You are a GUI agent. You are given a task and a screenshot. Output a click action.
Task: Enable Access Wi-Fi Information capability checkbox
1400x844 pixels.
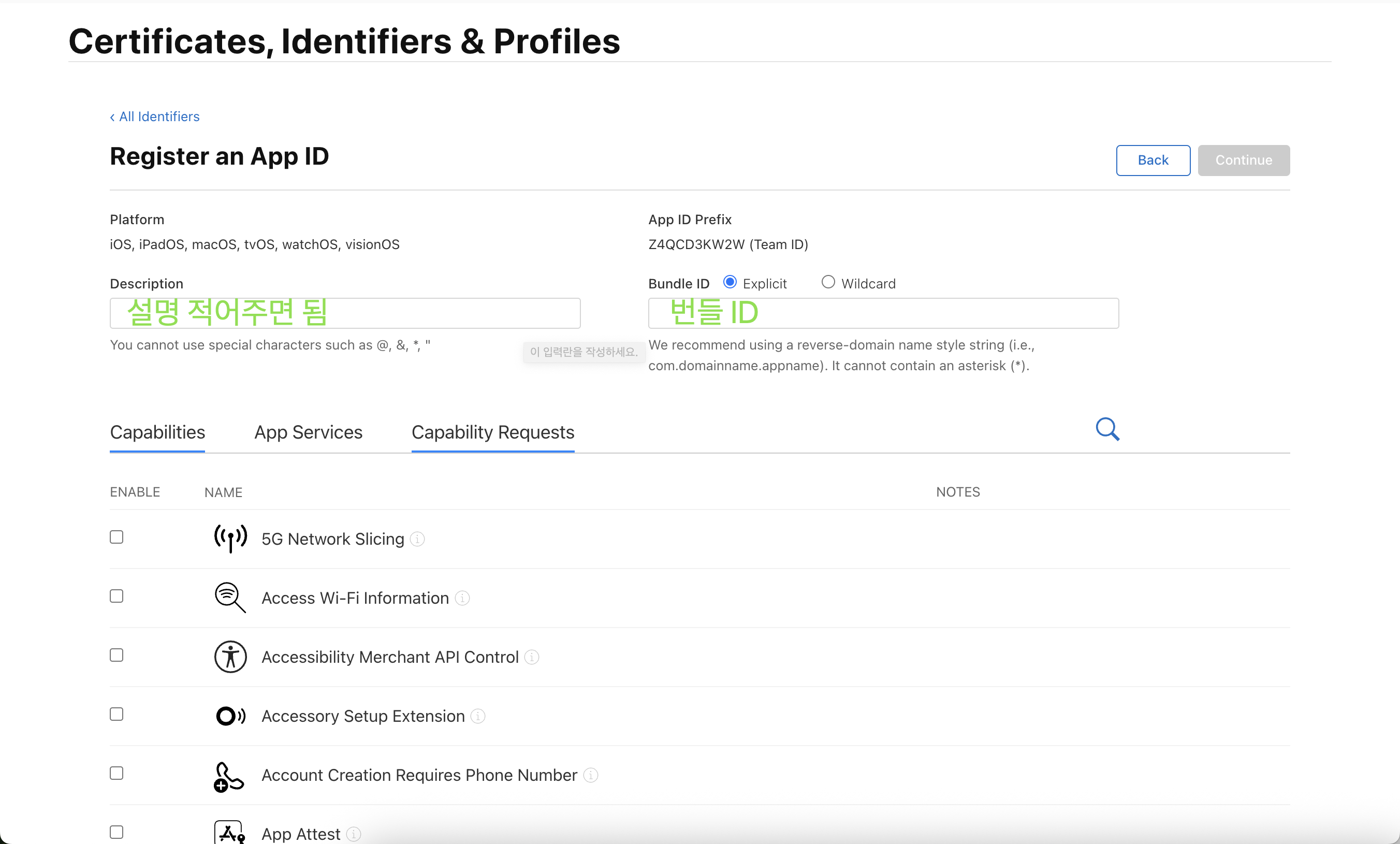[116, 596]
